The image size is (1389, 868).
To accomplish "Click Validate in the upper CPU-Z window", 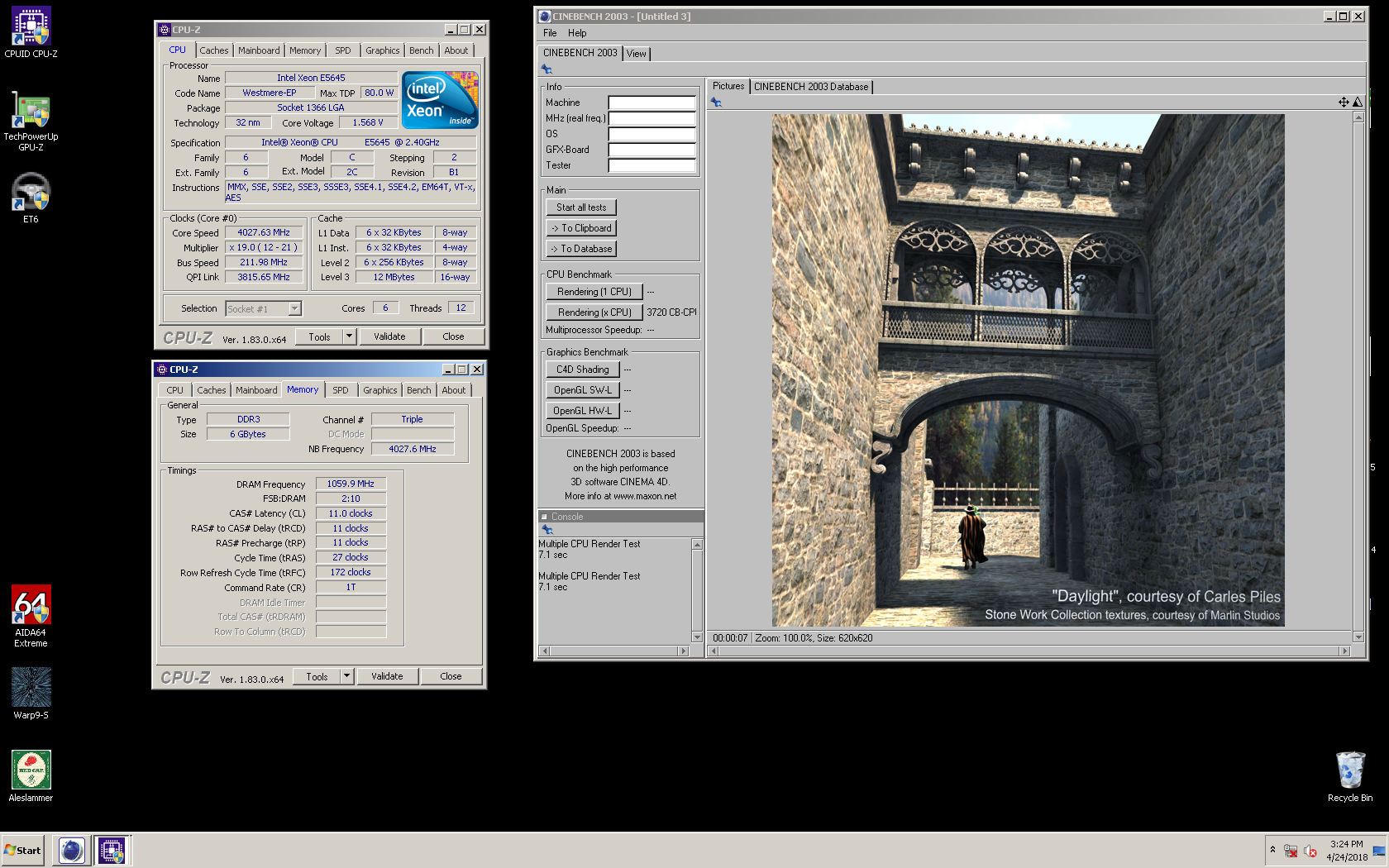I will point(389,336).
